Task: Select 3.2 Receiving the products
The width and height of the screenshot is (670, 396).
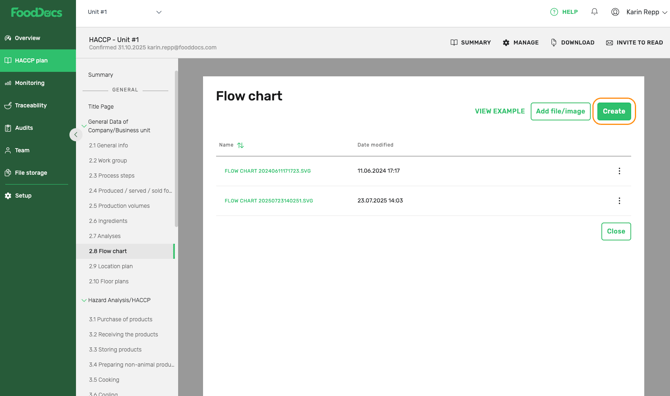Action: coord(123,334)
